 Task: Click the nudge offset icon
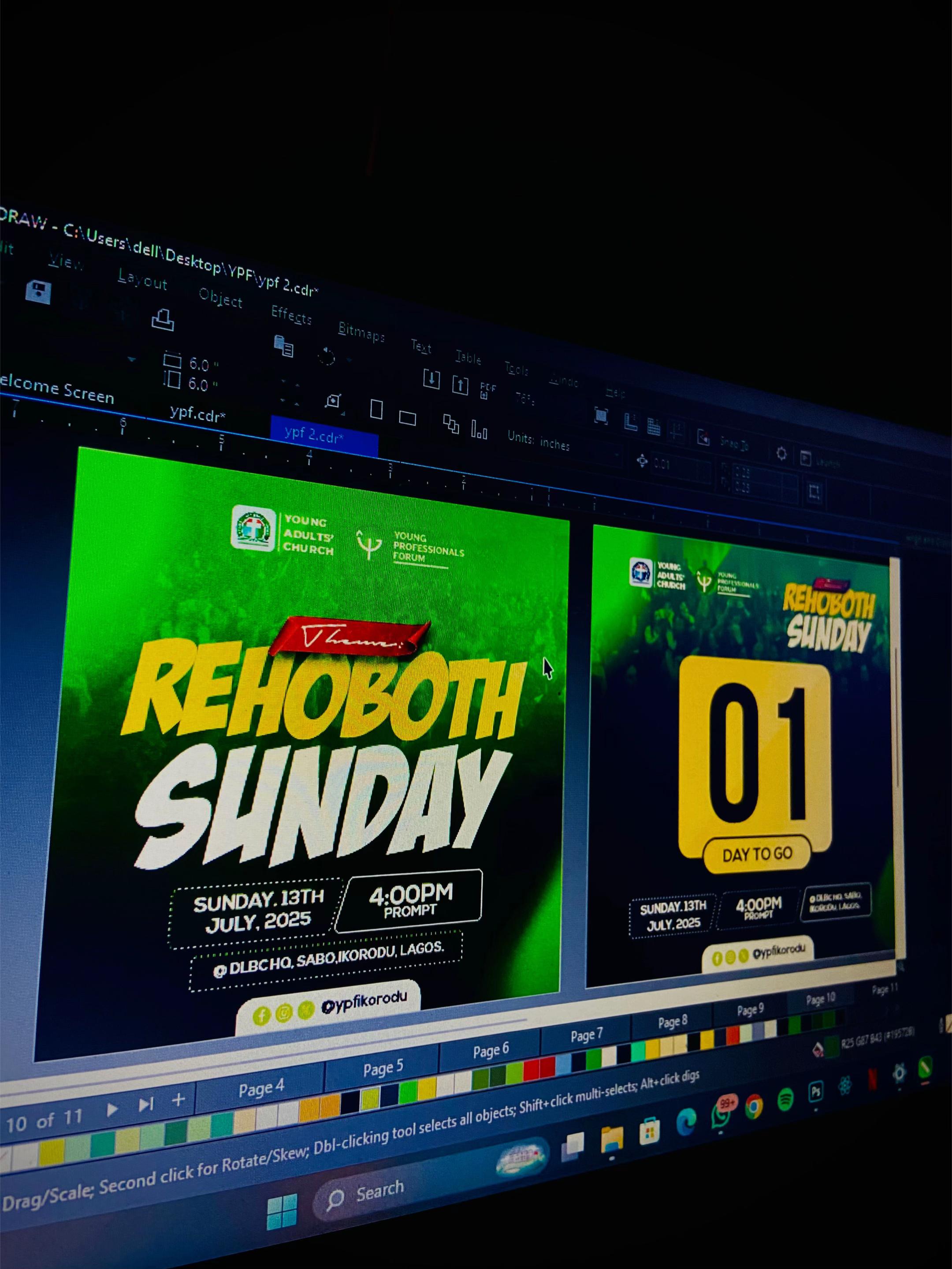click(x=642, y=460)
